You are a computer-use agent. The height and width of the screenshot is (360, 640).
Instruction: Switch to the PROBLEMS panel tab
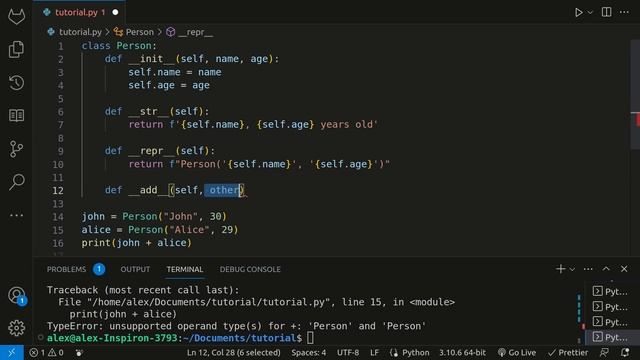point(66,269)
